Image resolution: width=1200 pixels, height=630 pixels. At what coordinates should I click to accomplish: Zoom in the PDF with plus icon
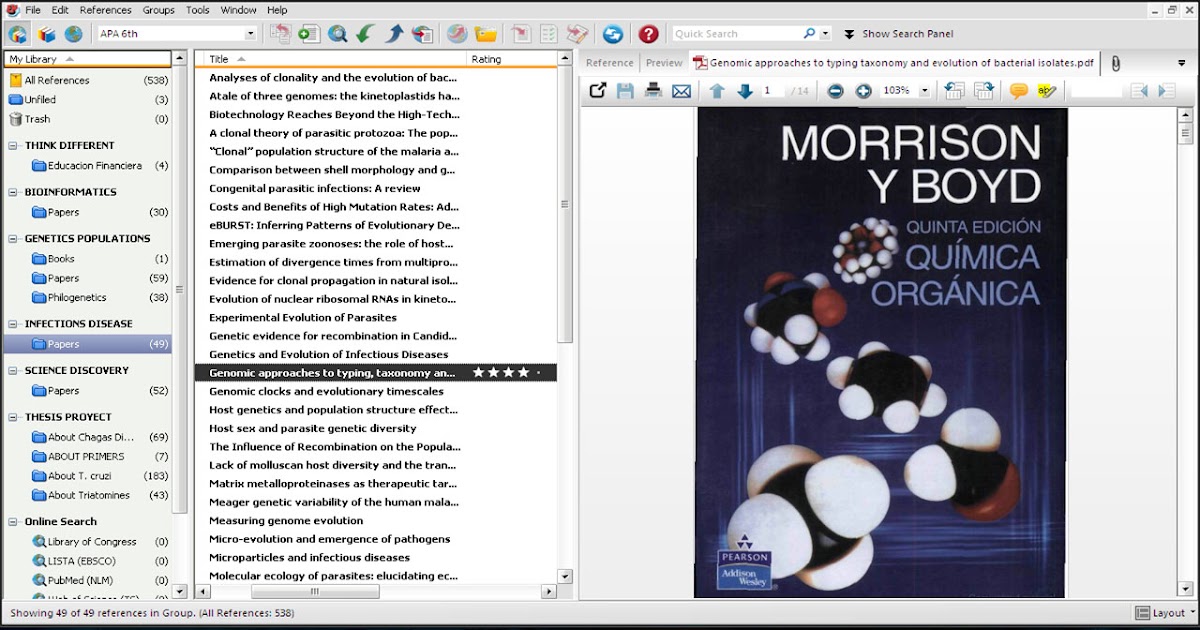click(x=864, y=90)
